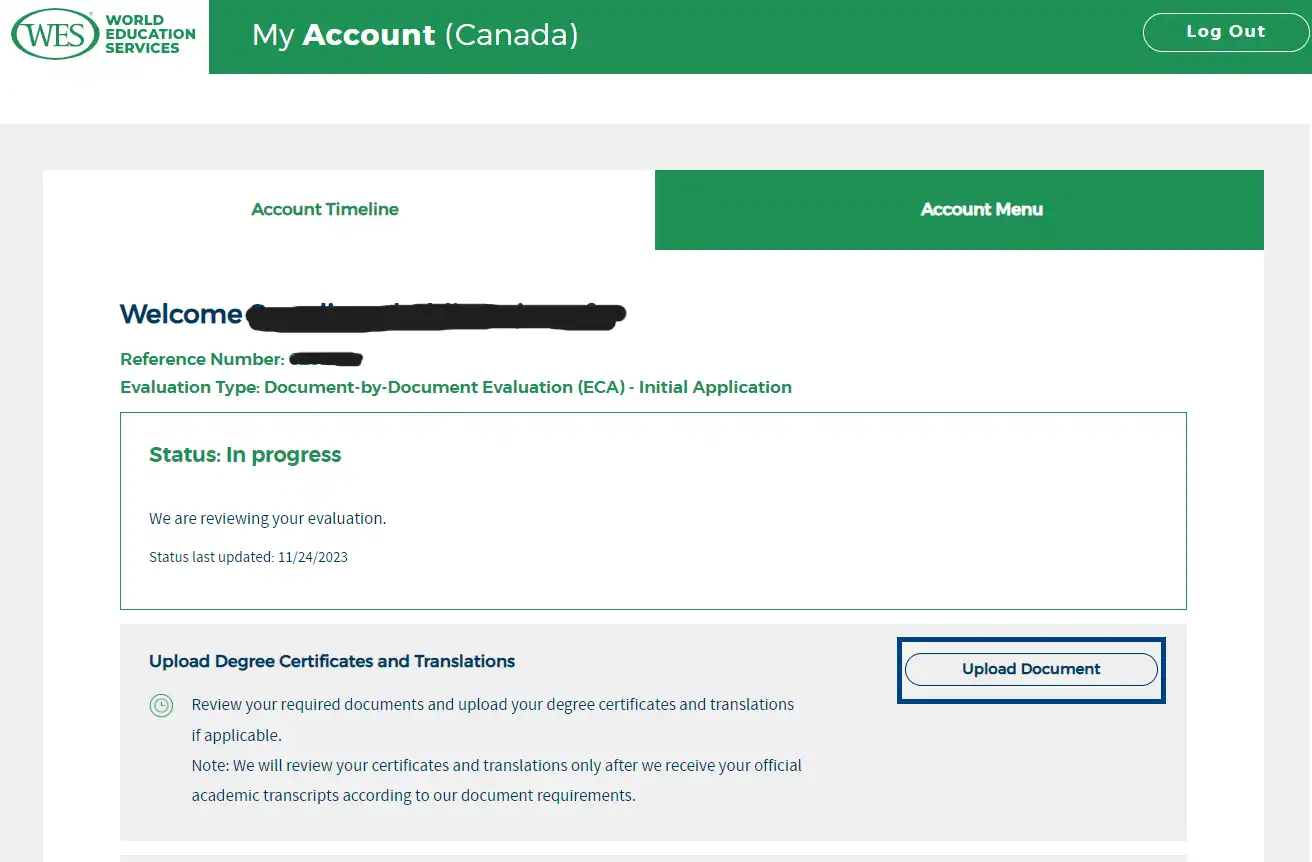Click the Evaluation Type description line
The image size is (1312, 862).
click(x=456, y=387)
